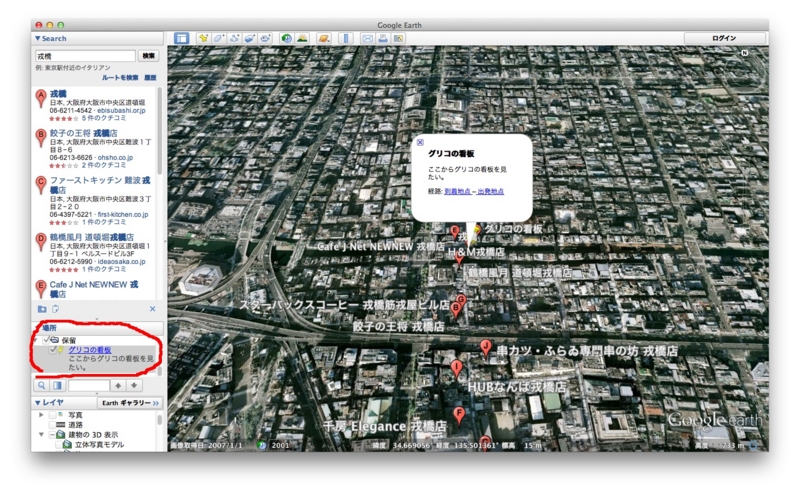Viewport: 800px width, 495px height.
Task: Toggle the 保留 folder checkbox
Action: coord(46,340)
